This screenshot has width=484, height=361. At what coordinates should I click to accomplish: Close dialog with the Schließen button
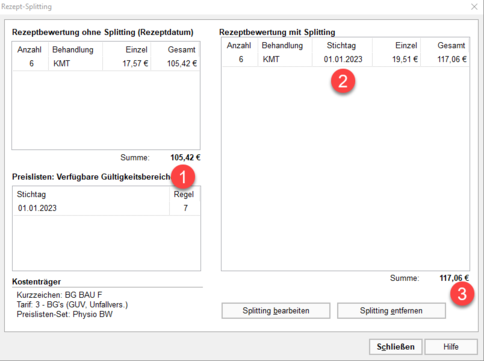click(x=396, y=347)
